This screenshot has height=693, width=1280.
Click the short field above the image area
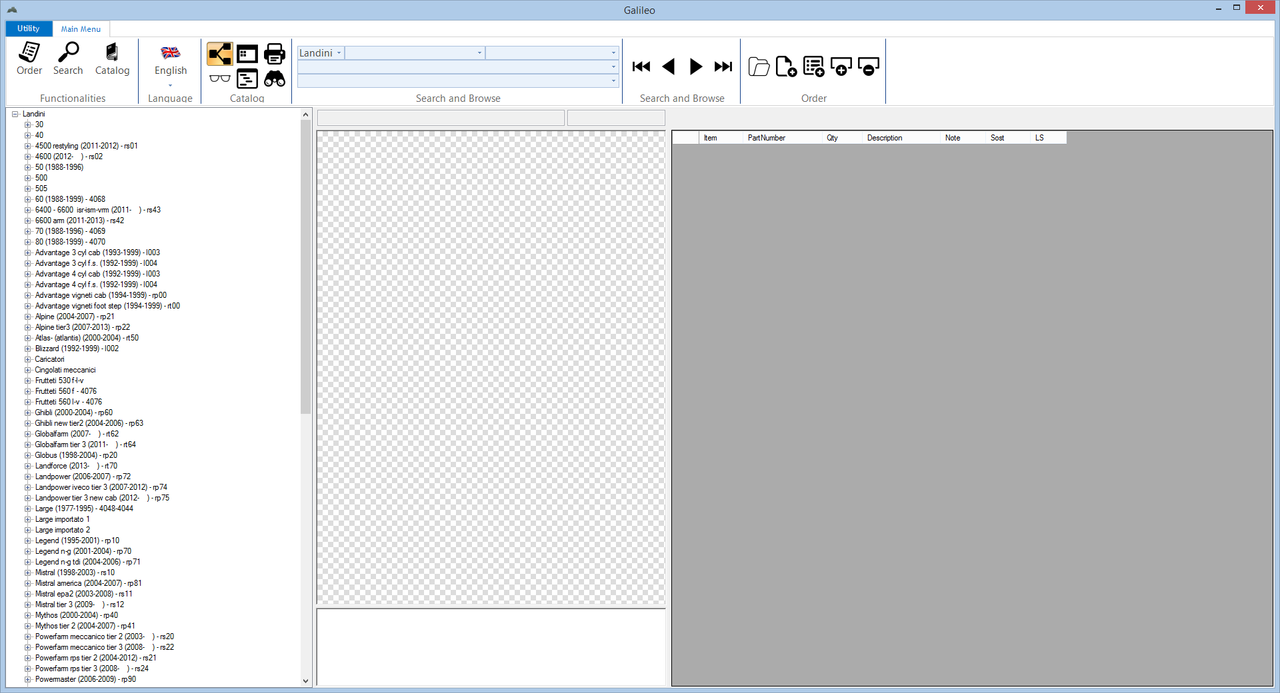pos(616,118)
